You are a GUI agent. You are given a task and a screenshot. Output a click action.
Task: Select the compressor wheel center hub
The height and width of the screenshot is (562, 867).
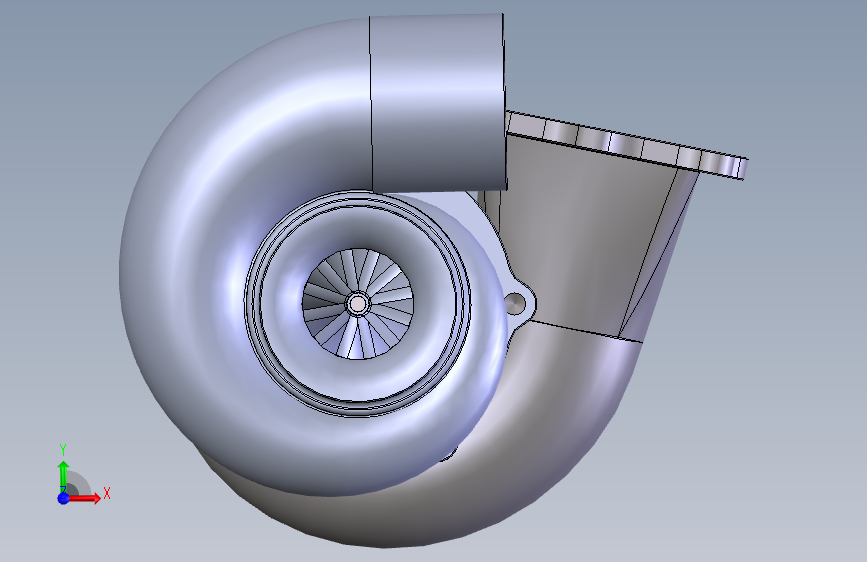[x=358, y=304]
